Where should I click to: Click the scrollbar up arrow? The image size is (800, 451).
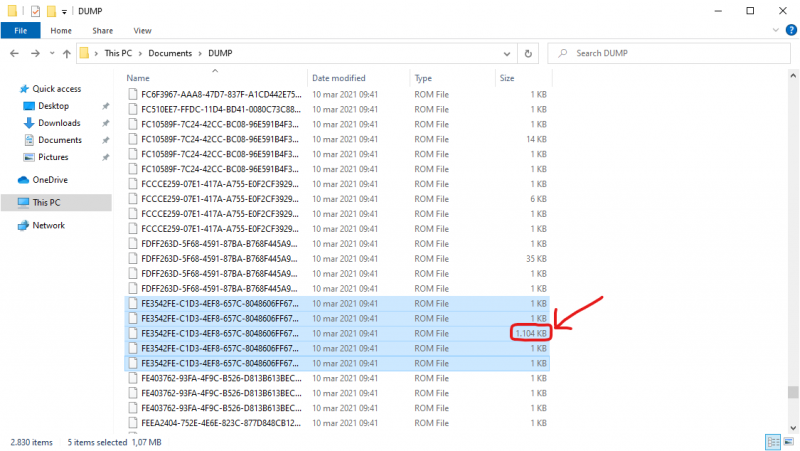[x=792, y=76]
